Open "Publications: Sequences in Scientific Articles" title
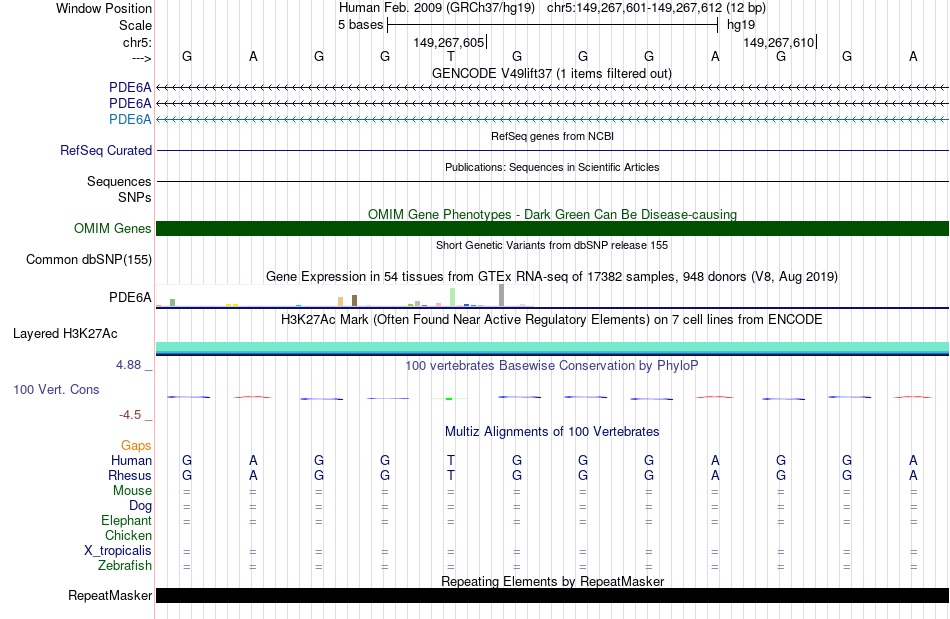The height and width of the screenshot is (619, 950). [x=552, y=167]
